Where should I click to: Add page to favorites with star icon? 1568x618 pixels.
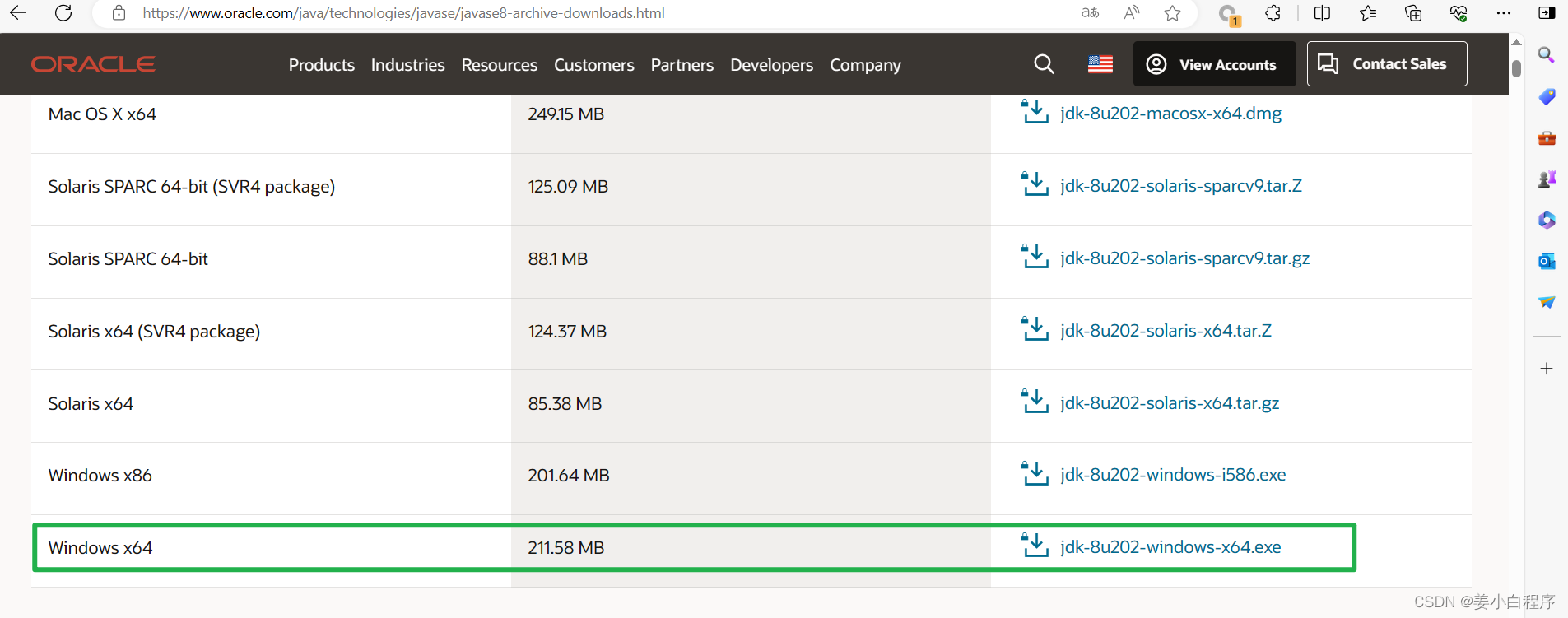1173,13
